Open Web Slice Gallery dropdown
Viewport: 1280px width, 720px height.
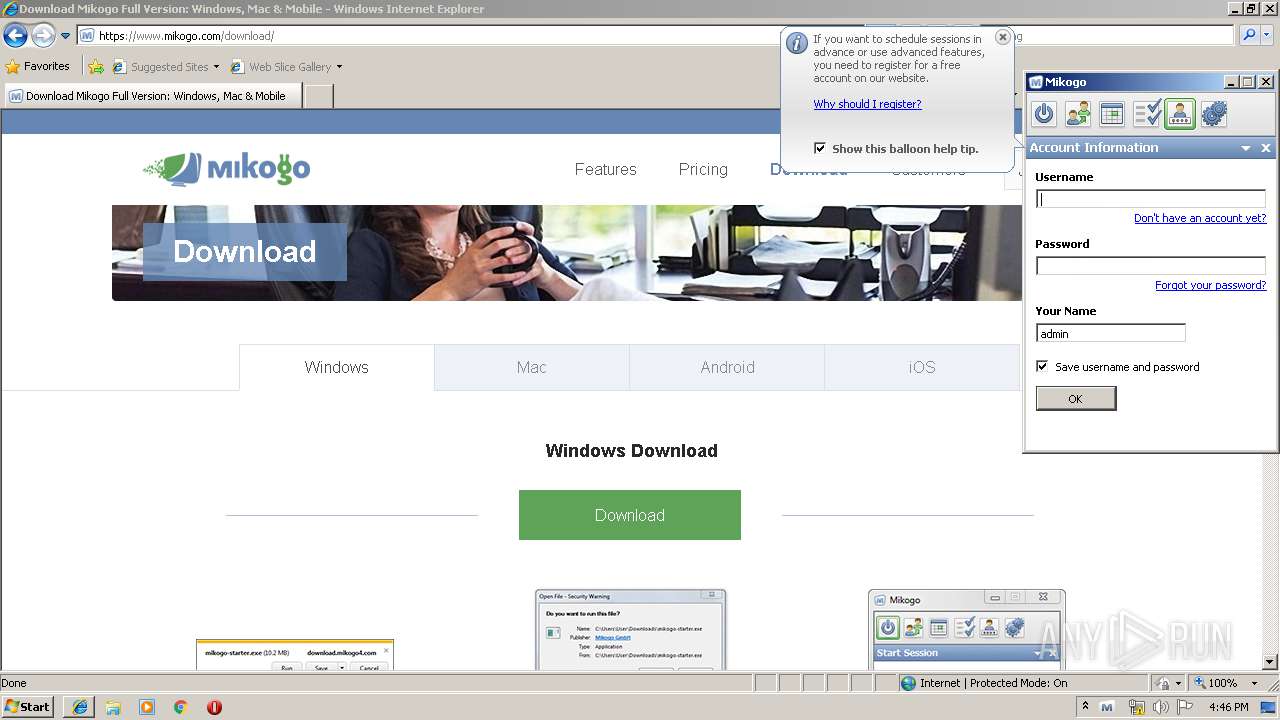[x=286, y=67]
